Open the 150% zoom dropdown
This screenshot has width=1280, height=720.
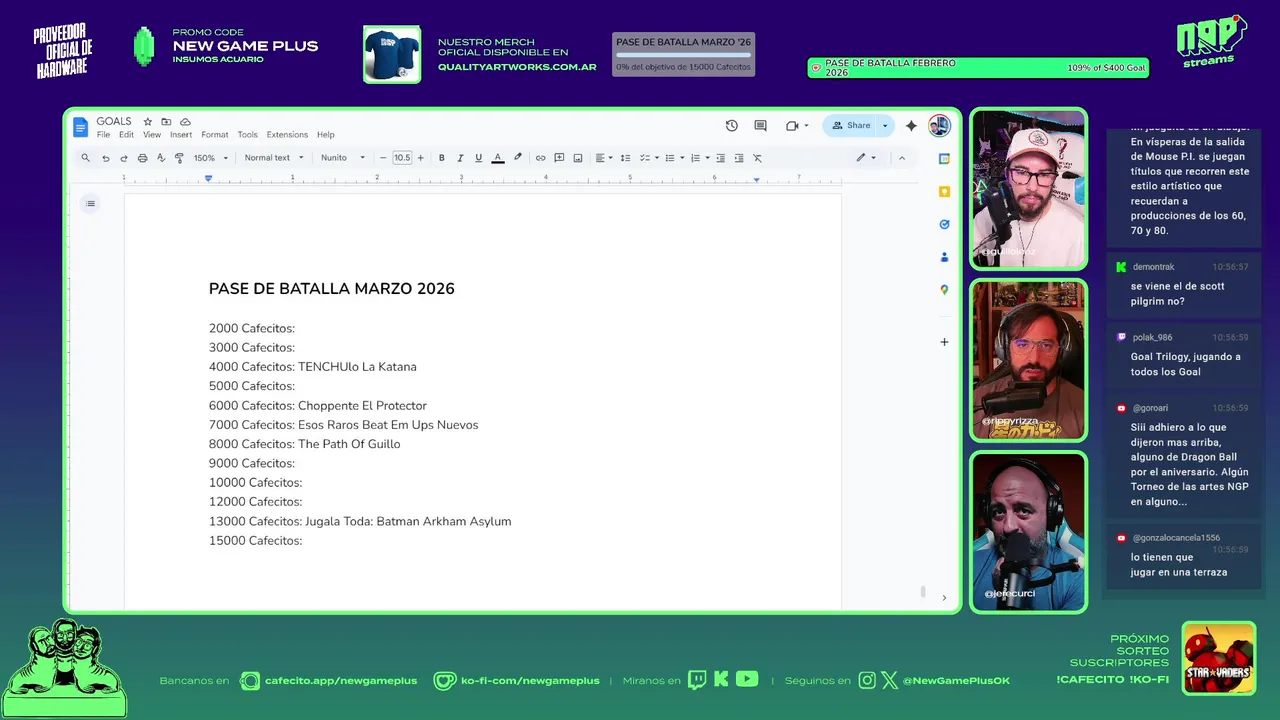tap(211, 158)
